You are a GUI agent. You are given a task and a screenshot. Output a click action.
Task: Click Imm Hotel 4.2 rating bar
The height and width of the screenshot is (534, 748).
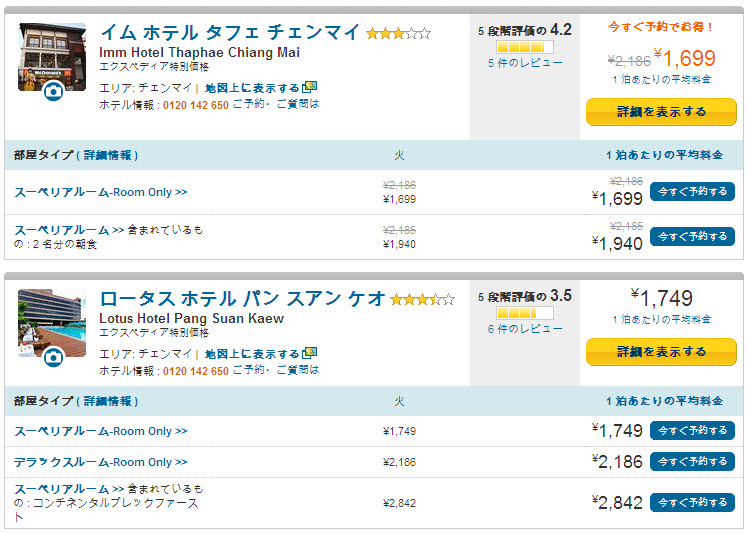point(525,47)
